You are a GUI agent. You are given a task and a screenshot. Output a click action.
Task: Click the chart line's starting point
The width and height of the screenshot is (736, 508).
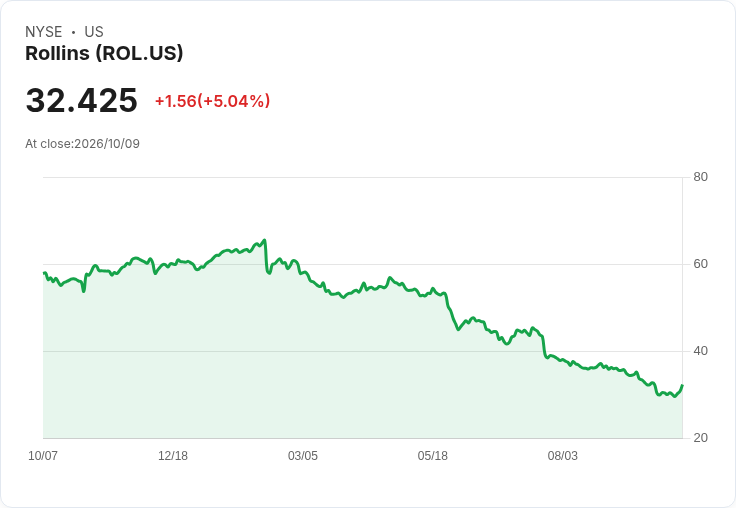[44, 273]
